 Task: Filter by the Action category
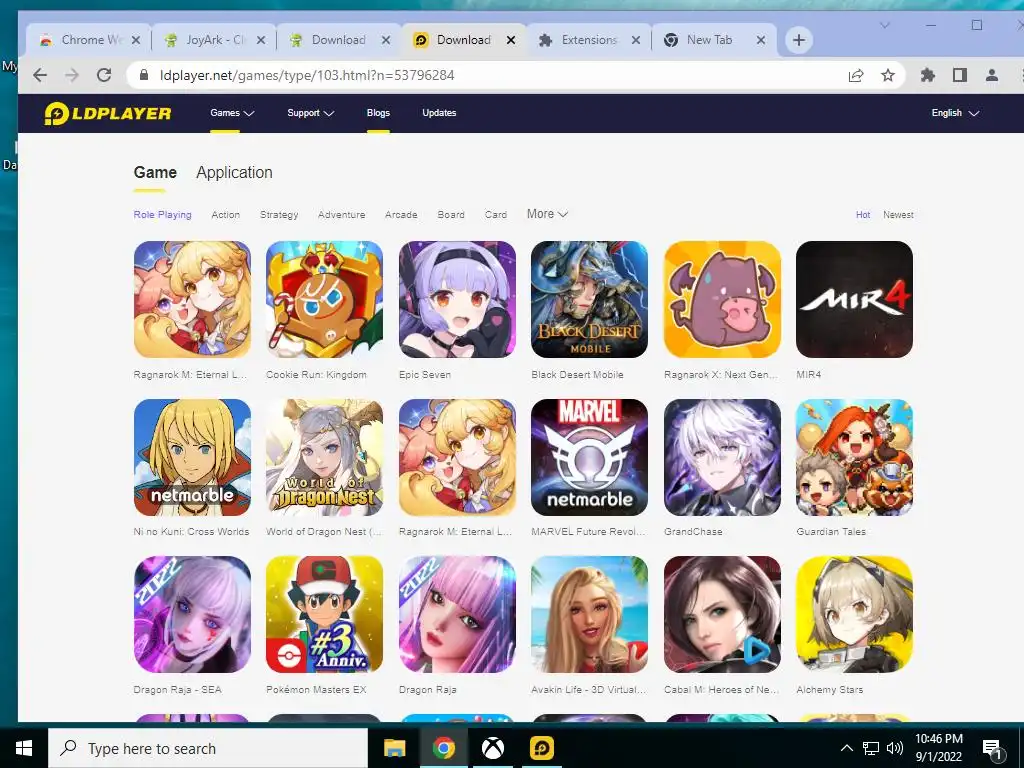[x=225, y=214]
